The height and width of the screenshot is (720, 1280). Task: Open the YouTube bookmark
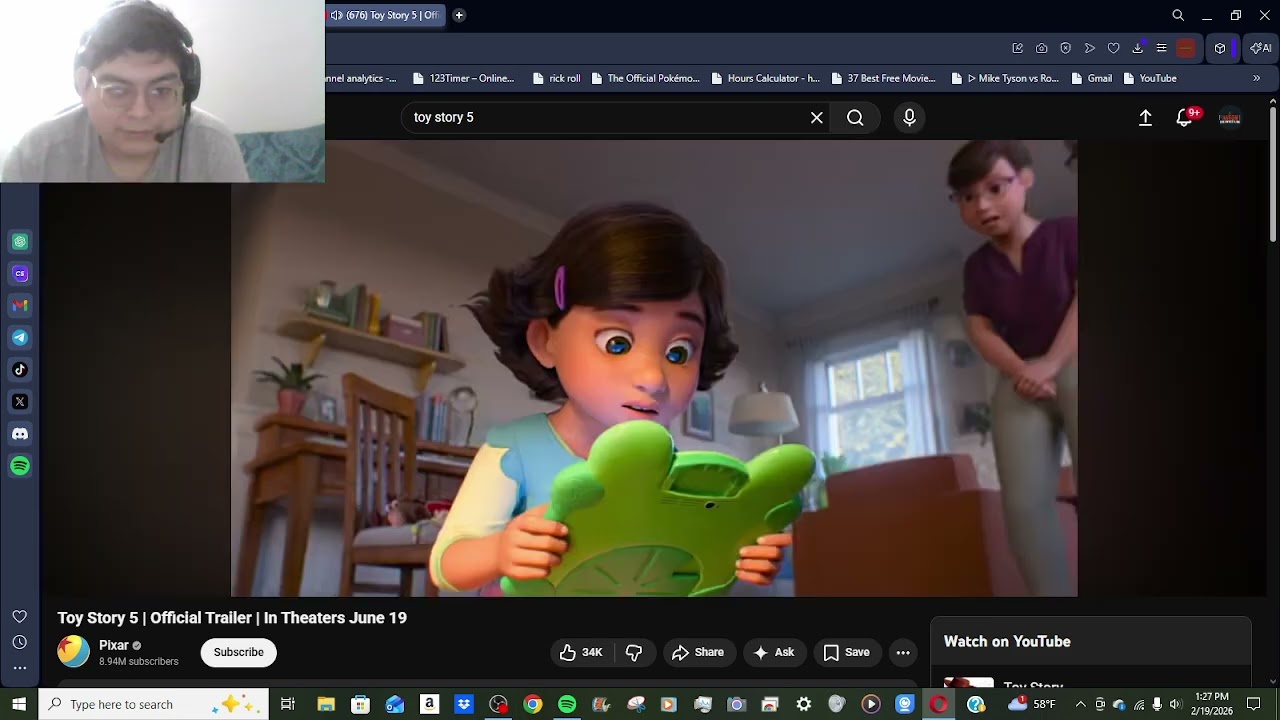[x=1150, y=78]
